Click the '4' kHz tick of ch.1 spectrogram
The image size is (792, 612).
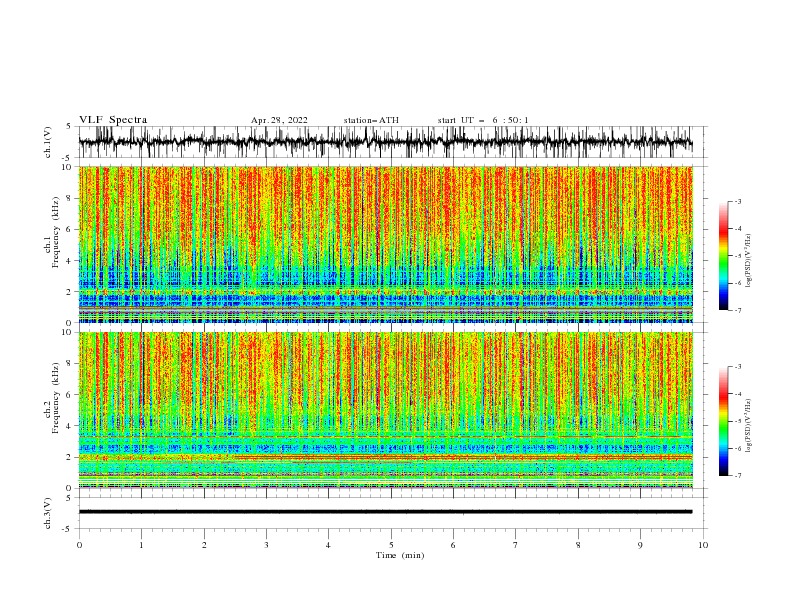pyautogui.click(x=70, y=261)
